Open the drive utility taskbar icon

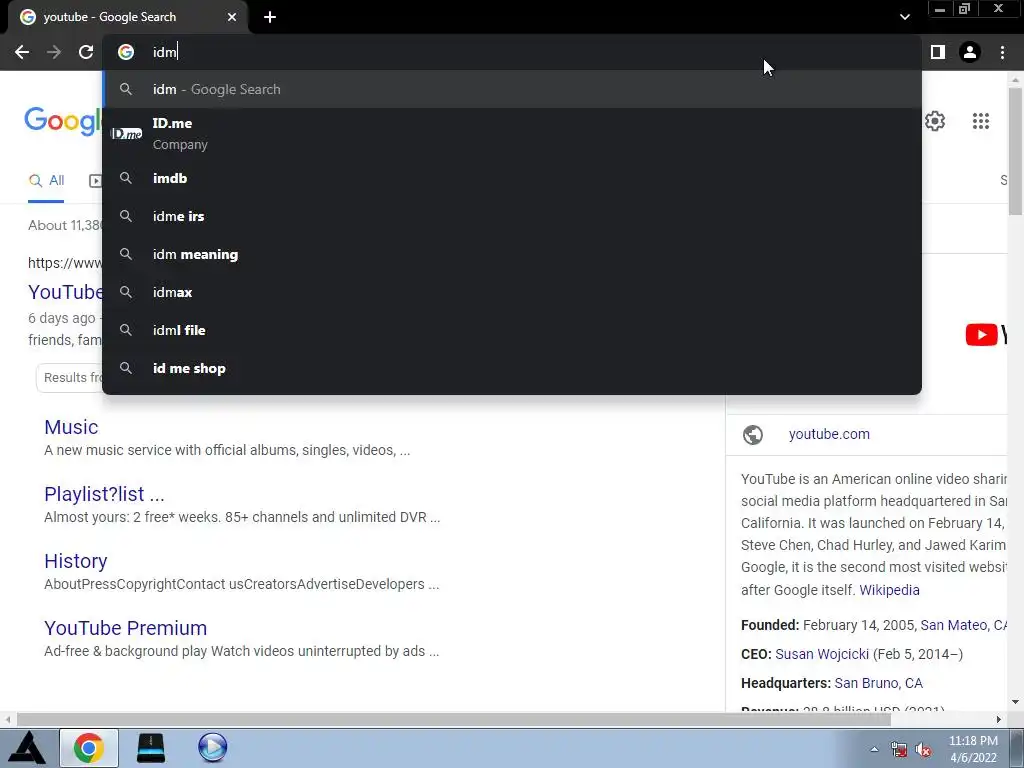(x=151, y=748)
